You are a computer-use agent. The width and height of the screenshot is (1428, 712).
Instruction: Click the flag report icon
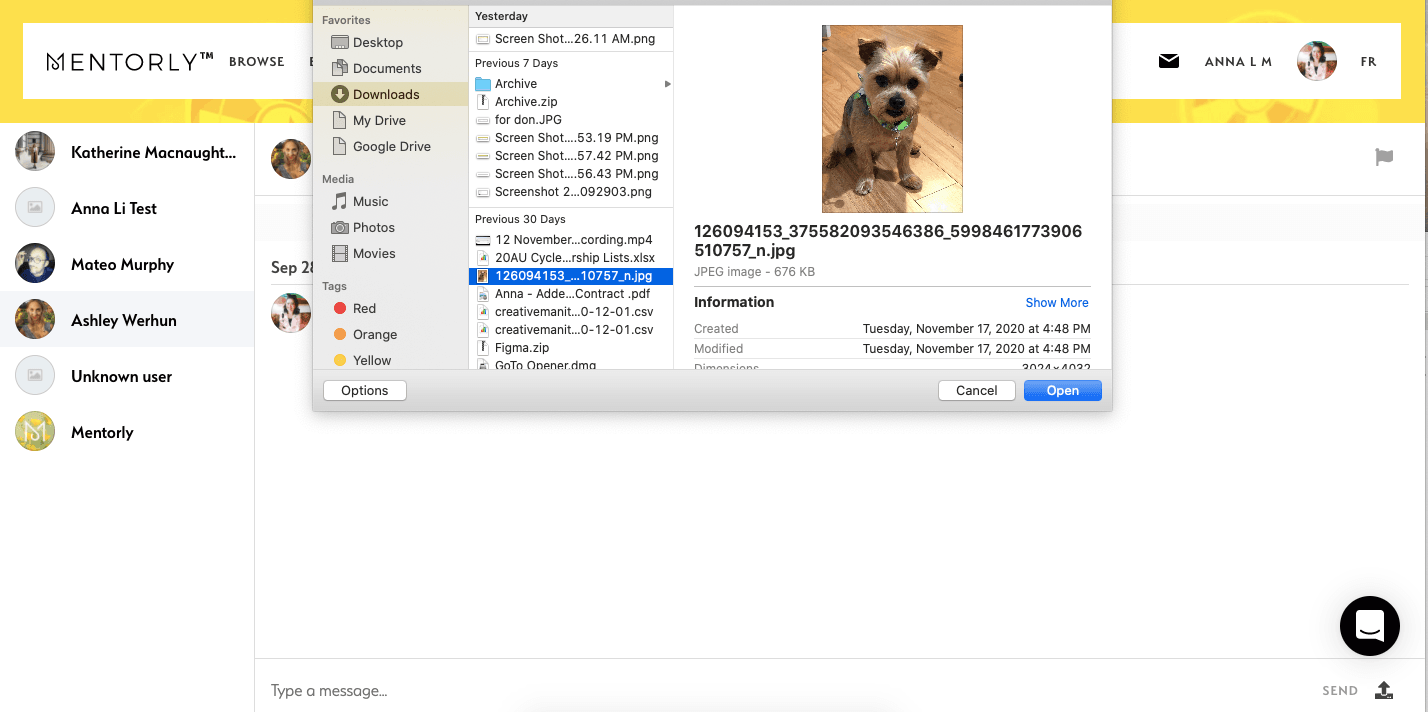tap(1384, 157)
